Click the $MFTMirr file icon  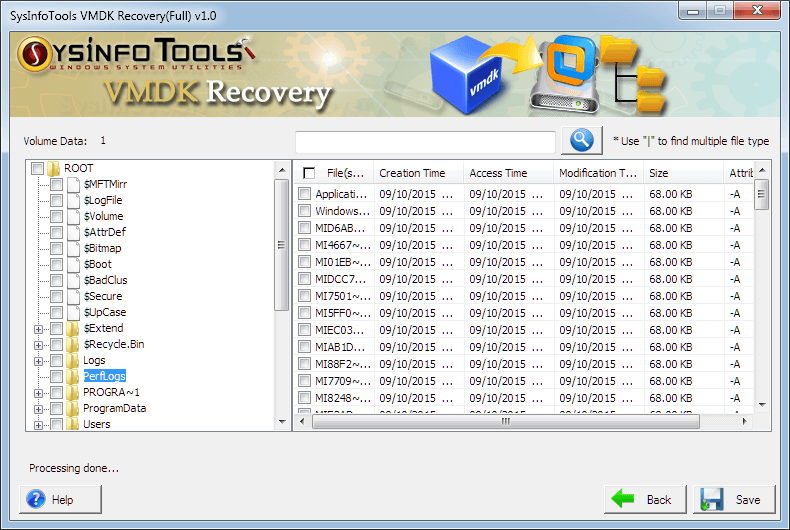pyautogui.click(x=73, y=184)
